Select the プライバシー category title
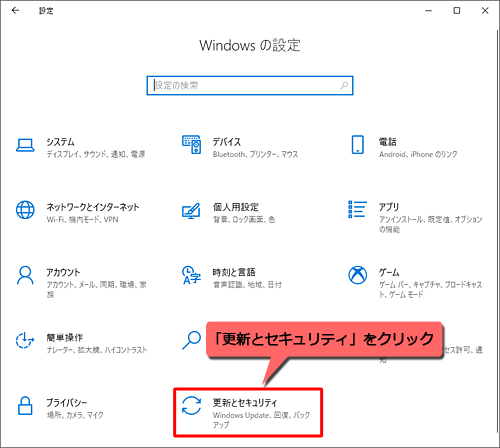This screenshot has height=448, width=500. point(67,403)
